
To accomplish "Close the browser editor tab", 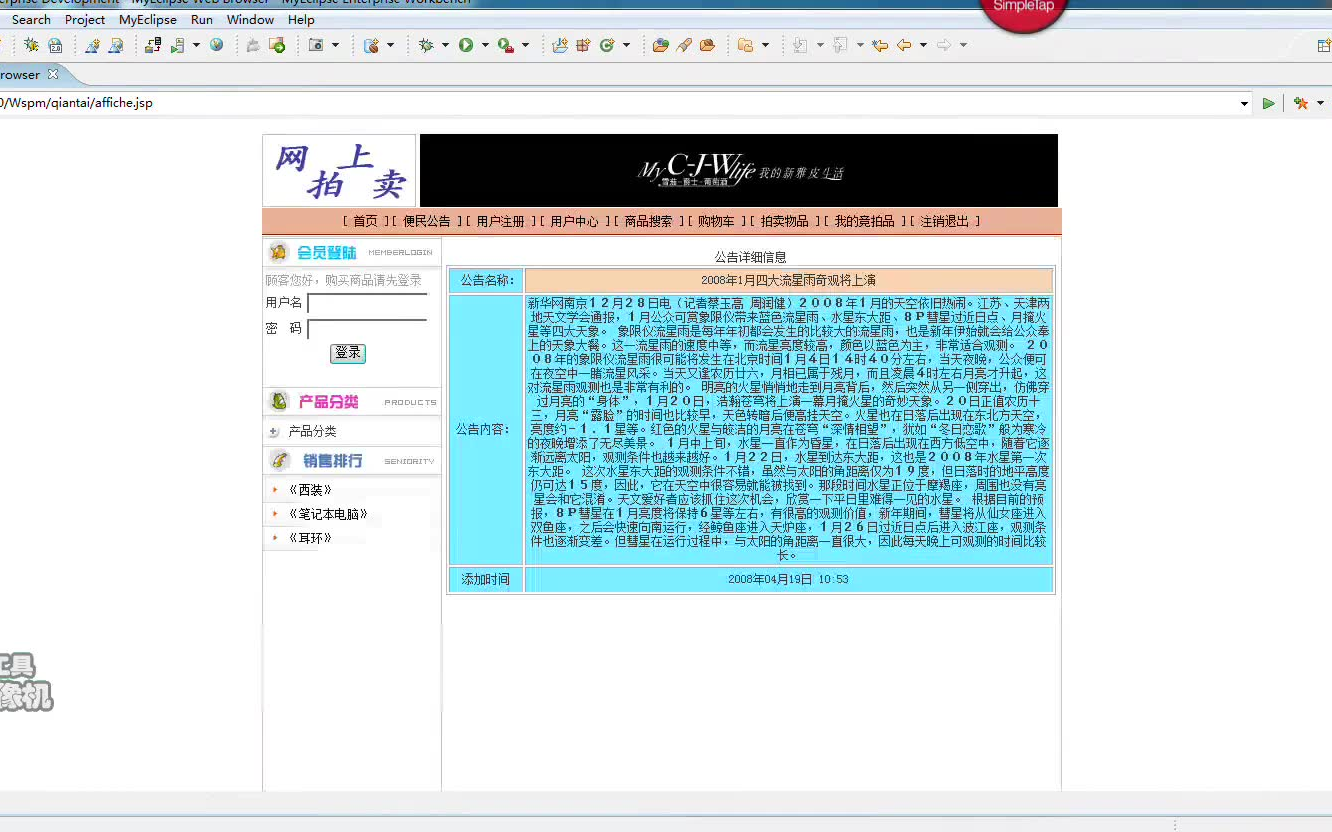I will [x=53, y=74].
